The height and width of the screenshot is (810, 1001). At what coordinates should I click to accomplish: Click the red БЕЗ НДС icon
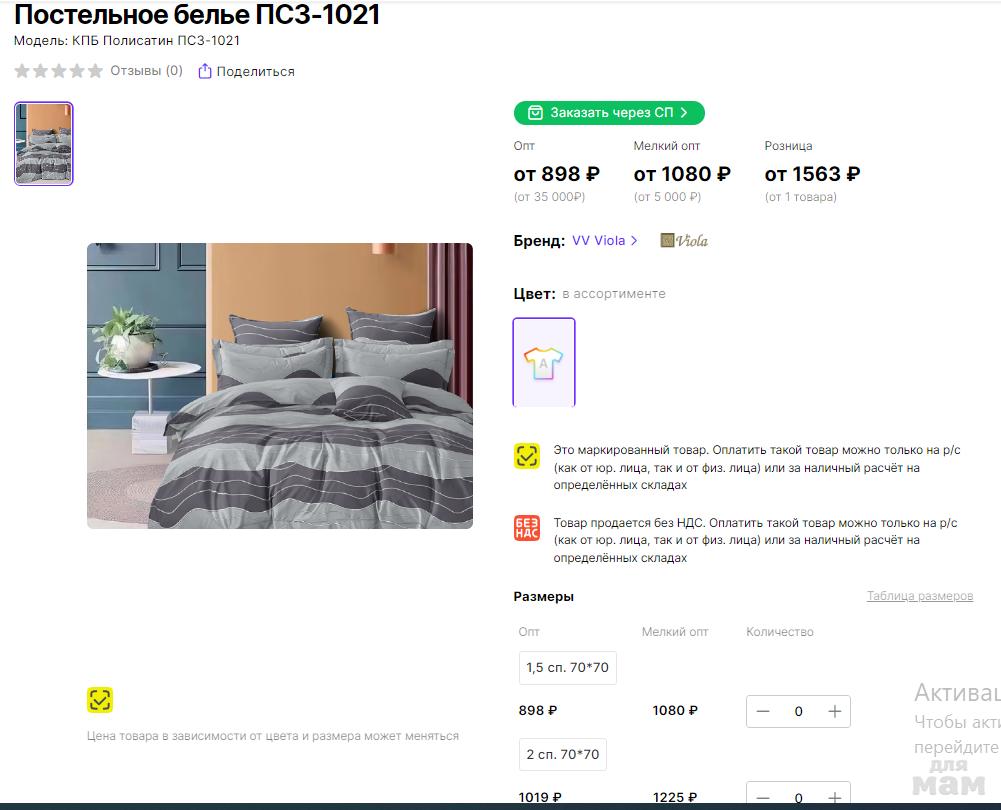coord(527,529)
